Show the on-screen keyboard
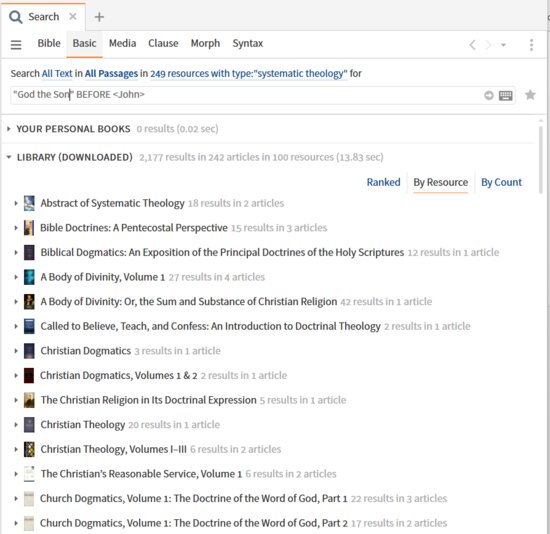The image size is (550, 534). pyautogui.click(x=505, y=95)
